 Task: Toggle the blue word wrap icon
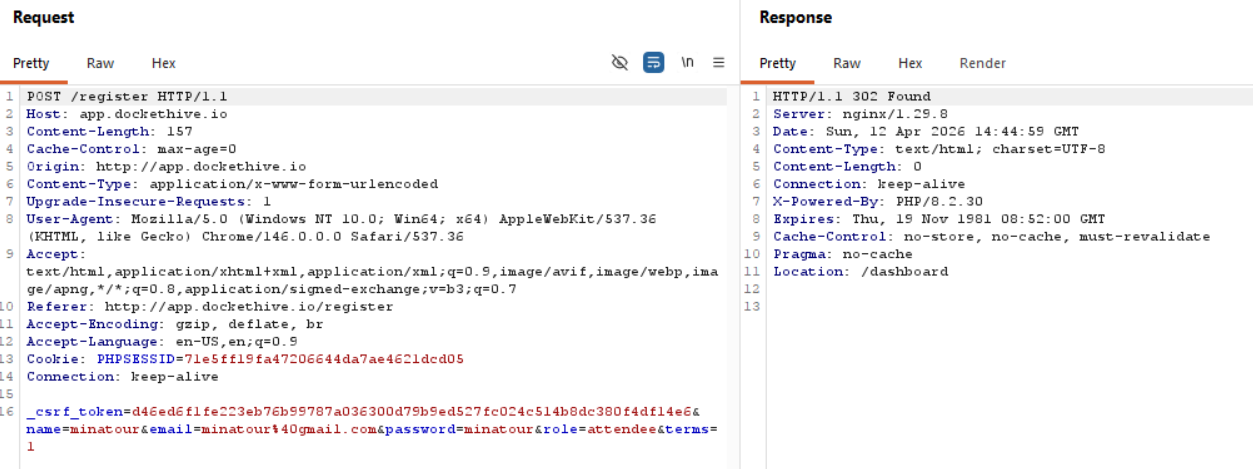pyautogui.click(x=653, y=62)
